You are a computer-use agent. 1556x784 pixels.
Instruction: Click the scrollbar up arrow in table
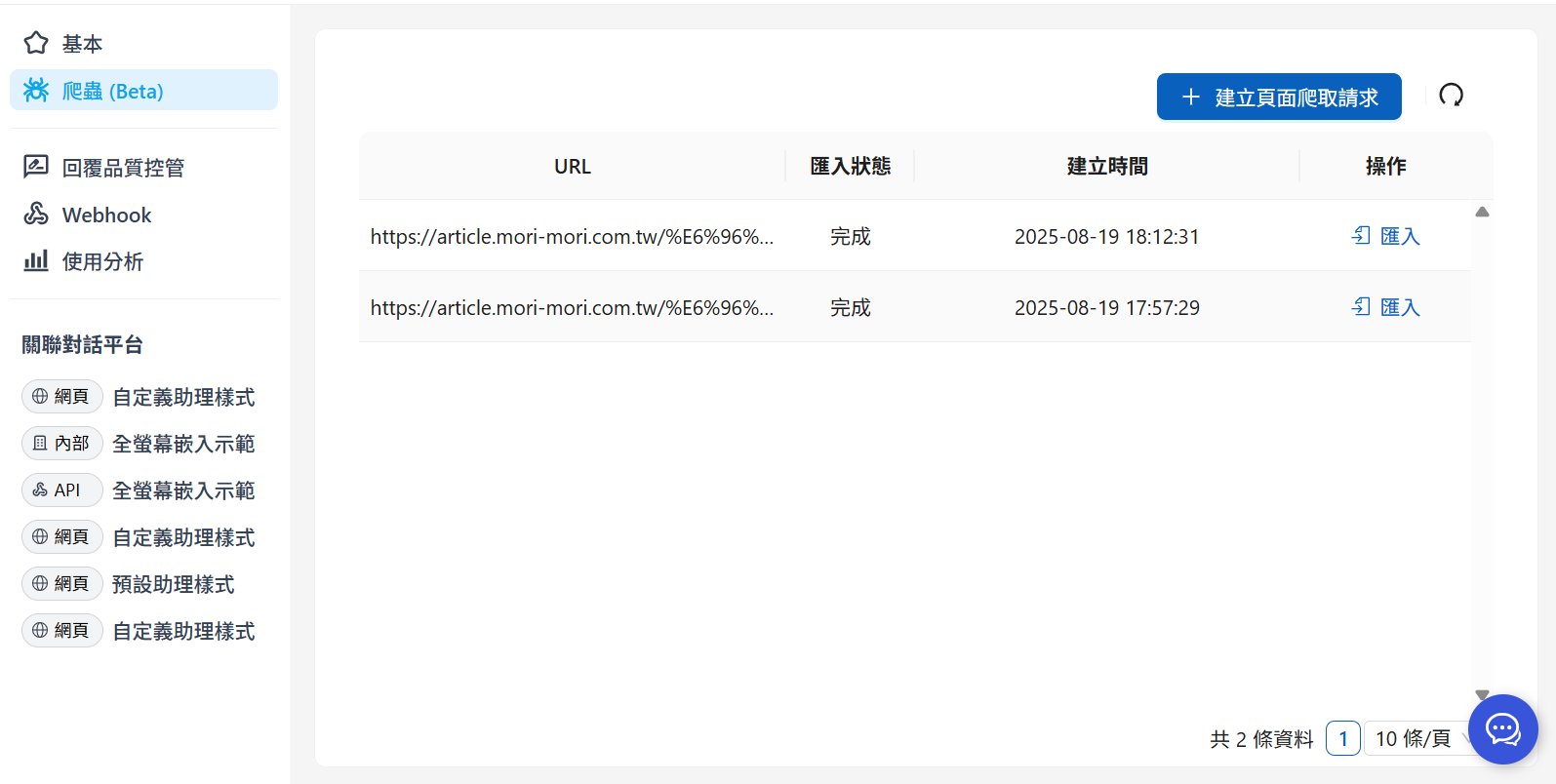(x=1482, y=212)
